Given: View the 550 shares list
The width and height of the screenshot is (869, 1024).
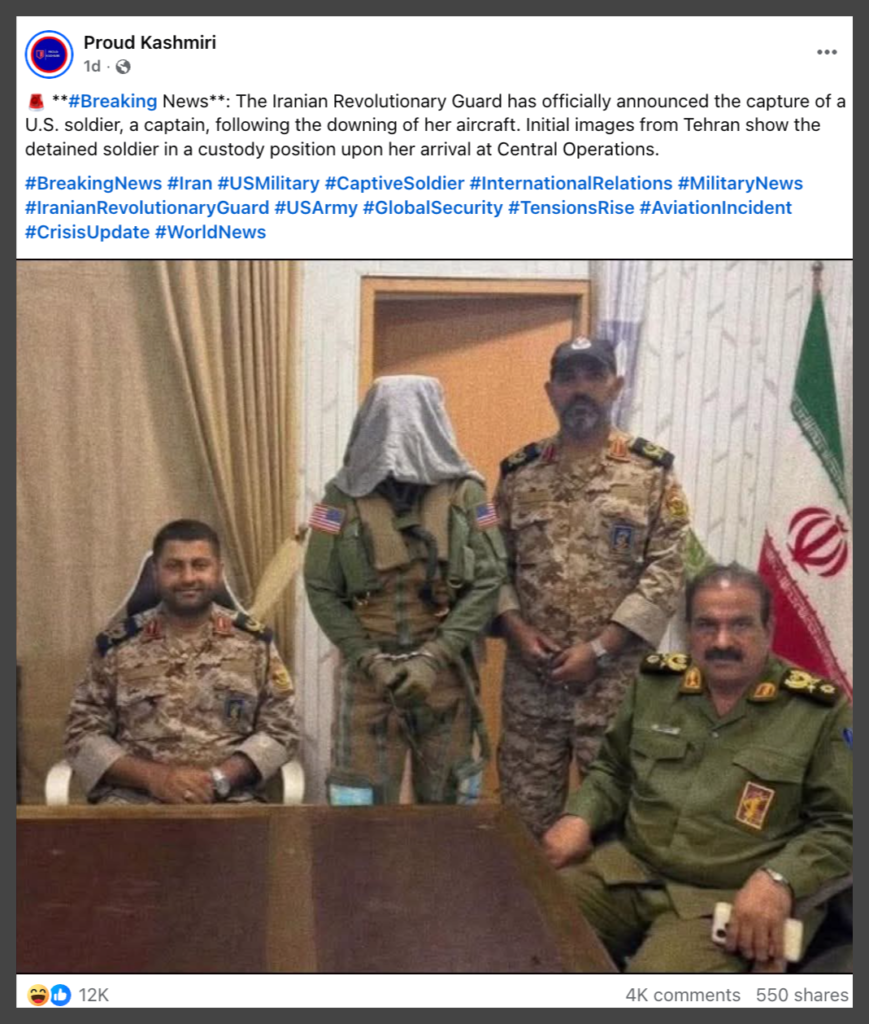Looking at the screenshot, I should tap(802, 995).
